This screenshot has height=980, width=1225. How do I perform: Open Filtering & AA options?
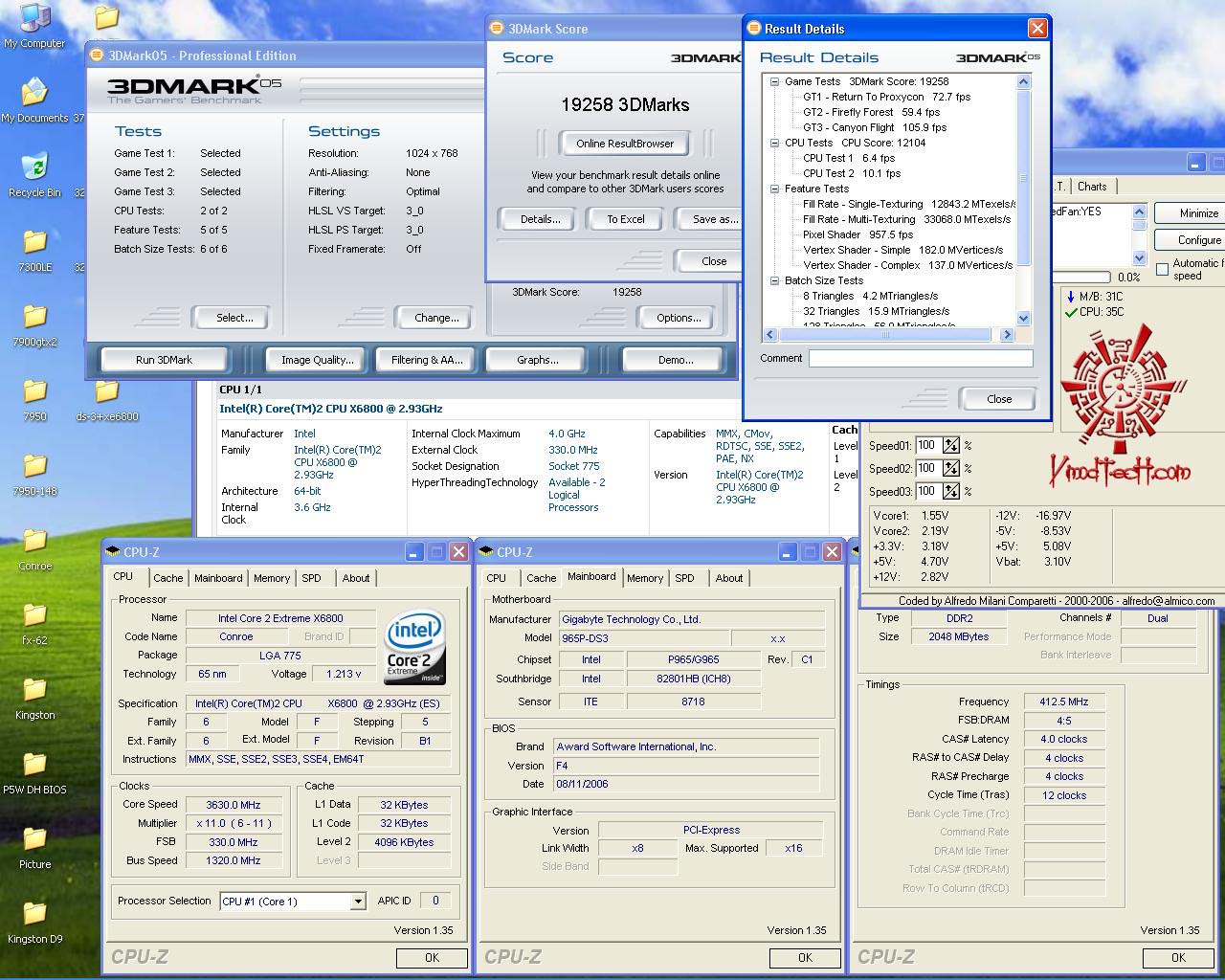427,360
